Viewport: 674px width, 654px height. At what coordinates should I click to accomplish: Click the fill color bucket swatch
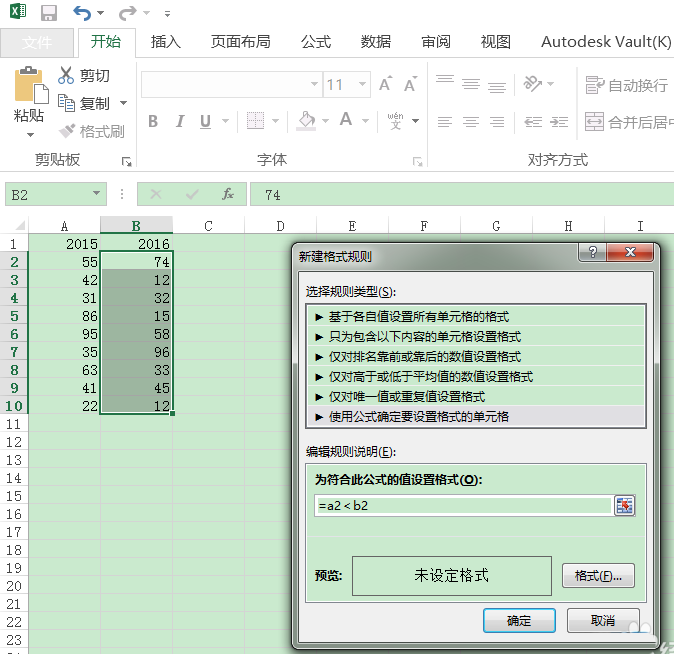(x=306, y=121)
